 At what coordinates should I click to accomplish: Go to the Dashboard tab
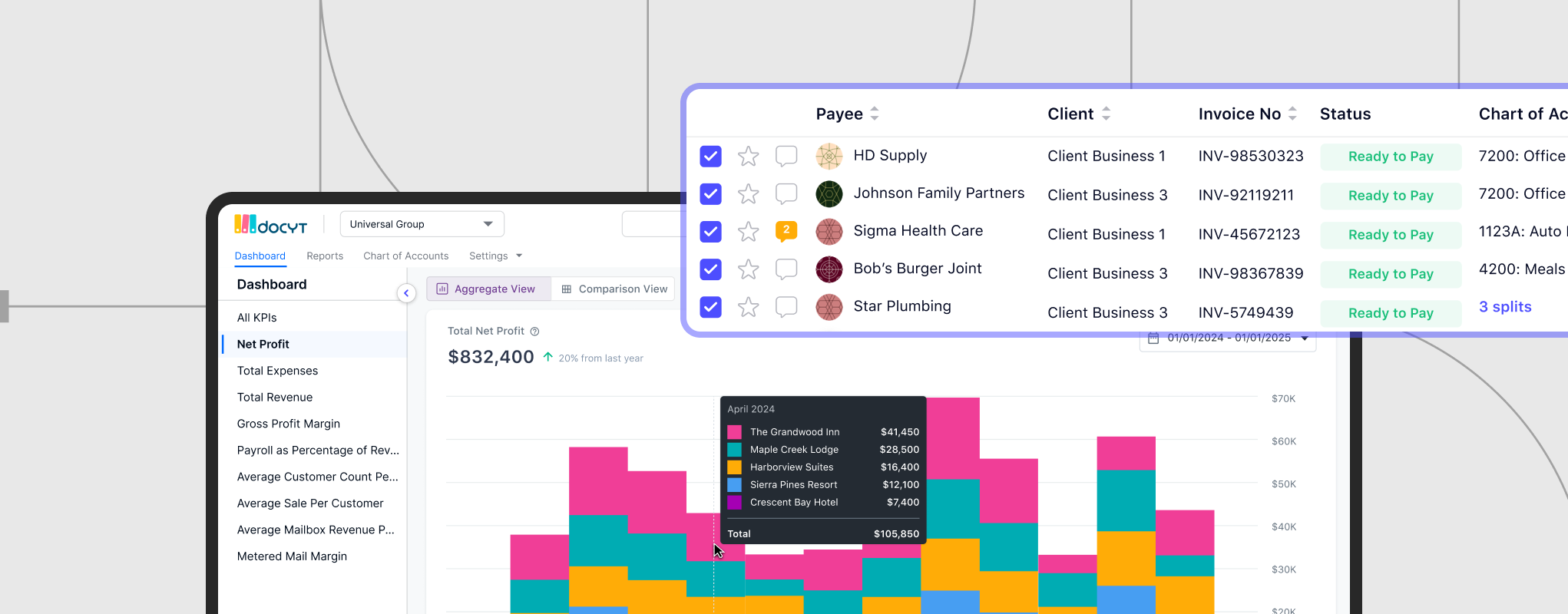tap(260, 256)
